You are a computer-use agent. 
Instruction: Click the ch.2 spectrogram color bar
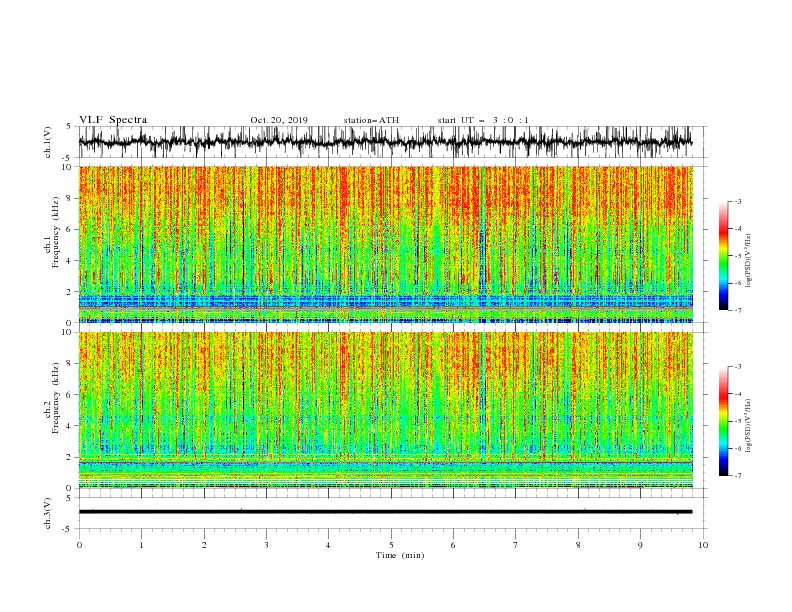pos(723,421)
